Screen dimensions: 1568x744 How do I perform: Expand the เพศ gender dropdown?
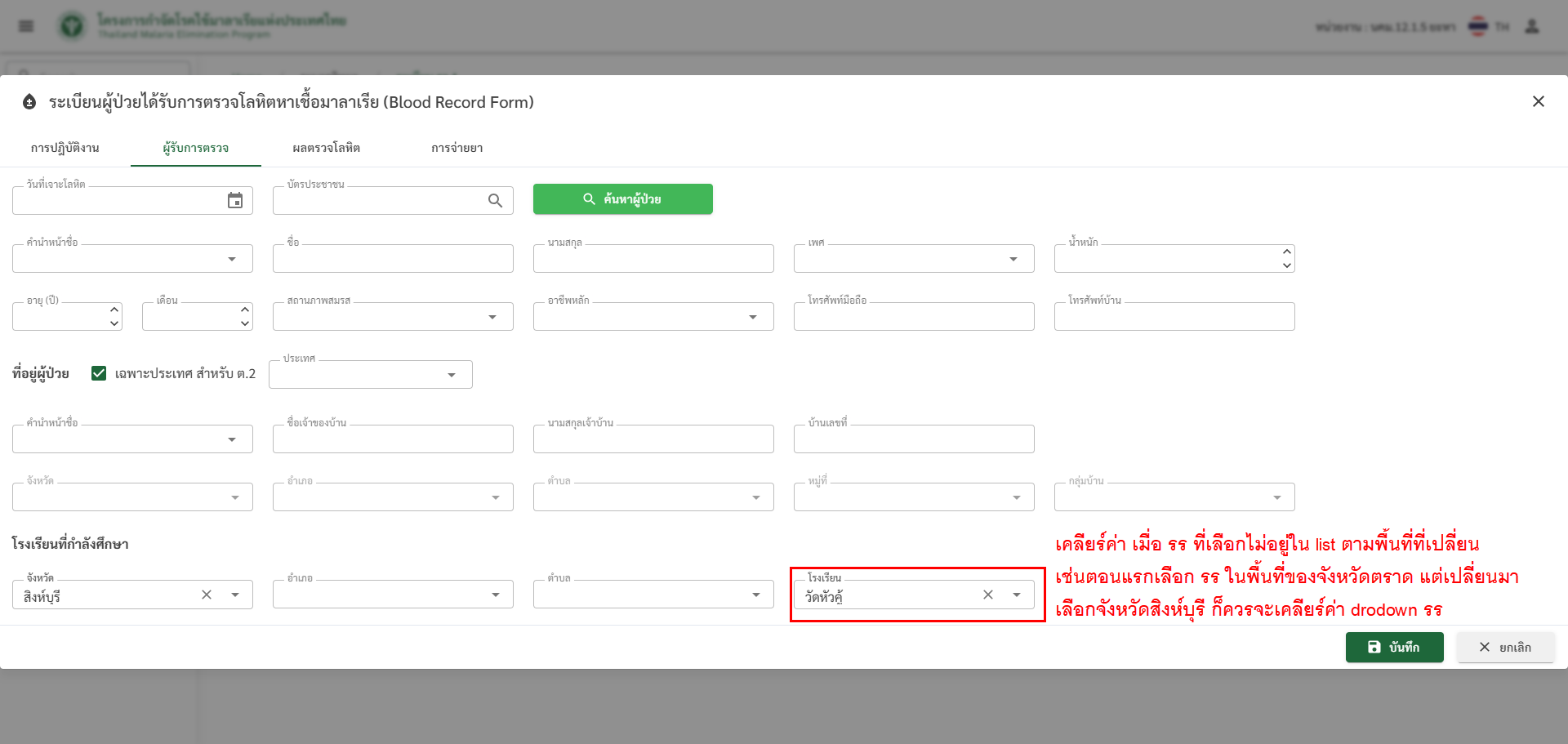(1013, 259)
